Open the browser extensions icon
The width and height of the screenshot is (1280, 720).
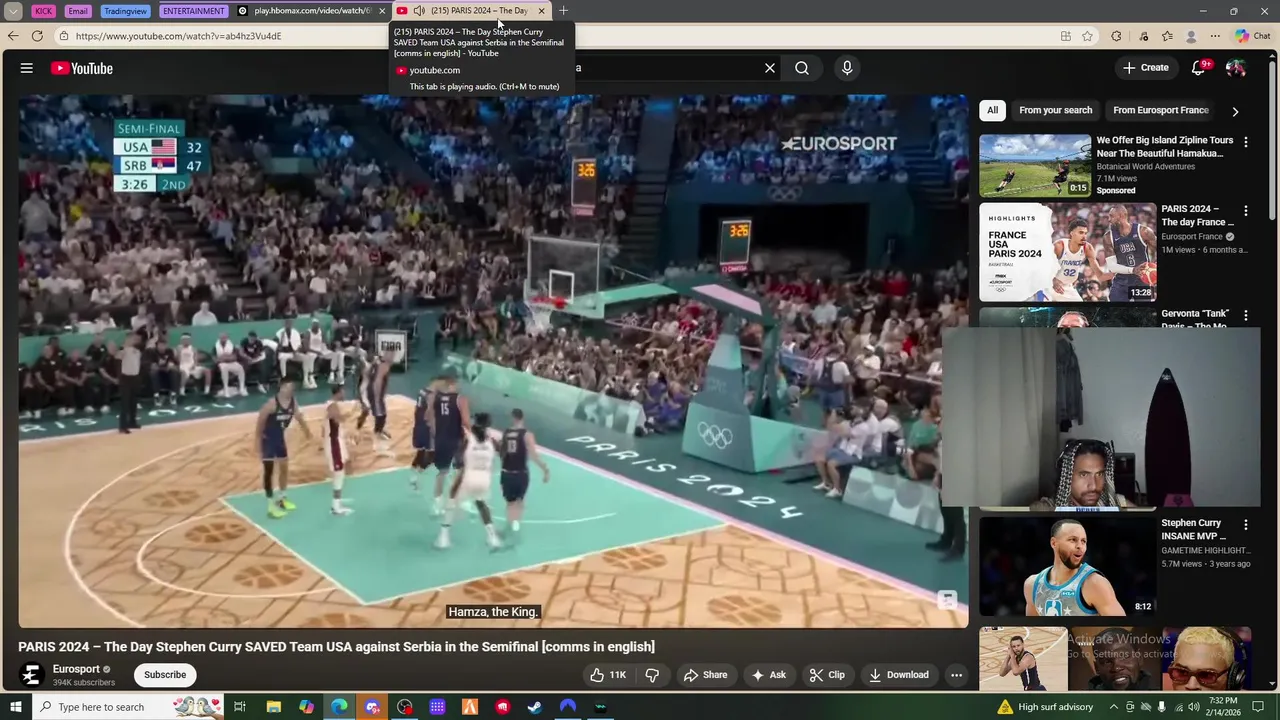pyautogui.click(x=1116, y=36)
